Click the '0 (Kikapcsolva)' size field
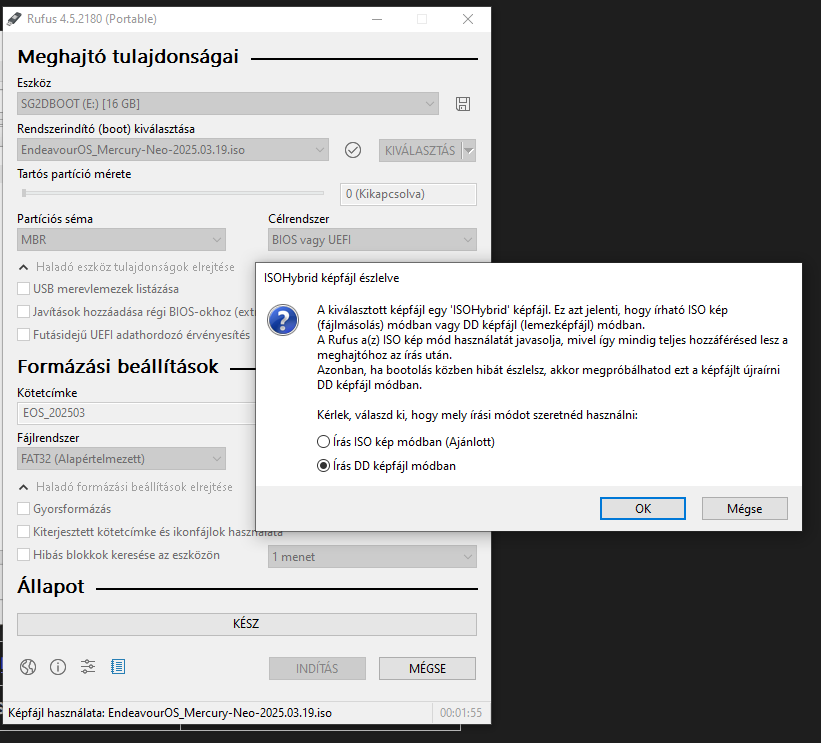Viewport: 821px width, 743px height. click(408, 194)
